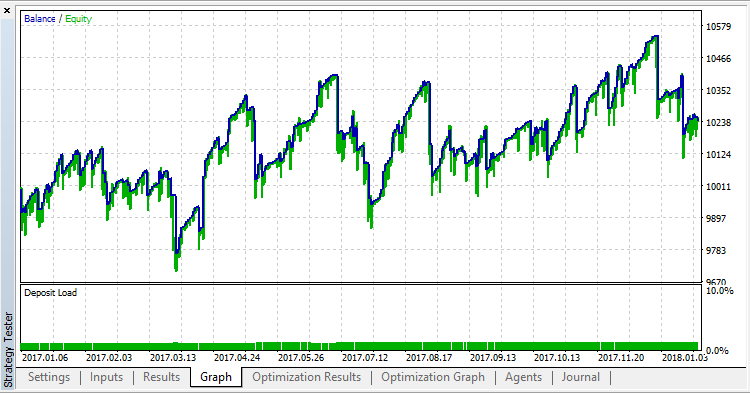The height and width of the screenshot is (394, 750).
Task: Click the 2017.05.26 date label
Action: tap(301, 358)
